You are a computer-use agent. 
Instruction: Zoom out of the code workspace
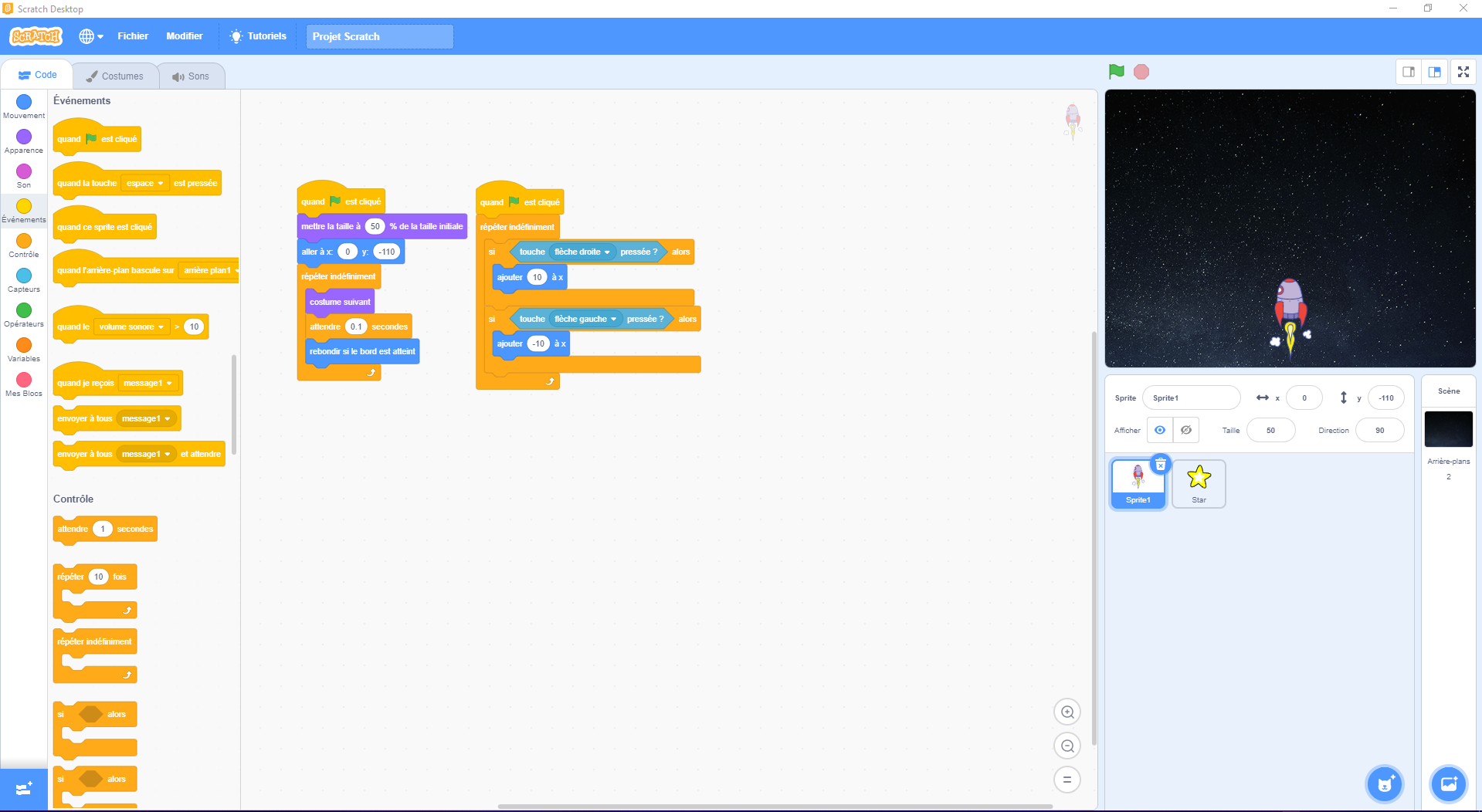coord(1067,746)
